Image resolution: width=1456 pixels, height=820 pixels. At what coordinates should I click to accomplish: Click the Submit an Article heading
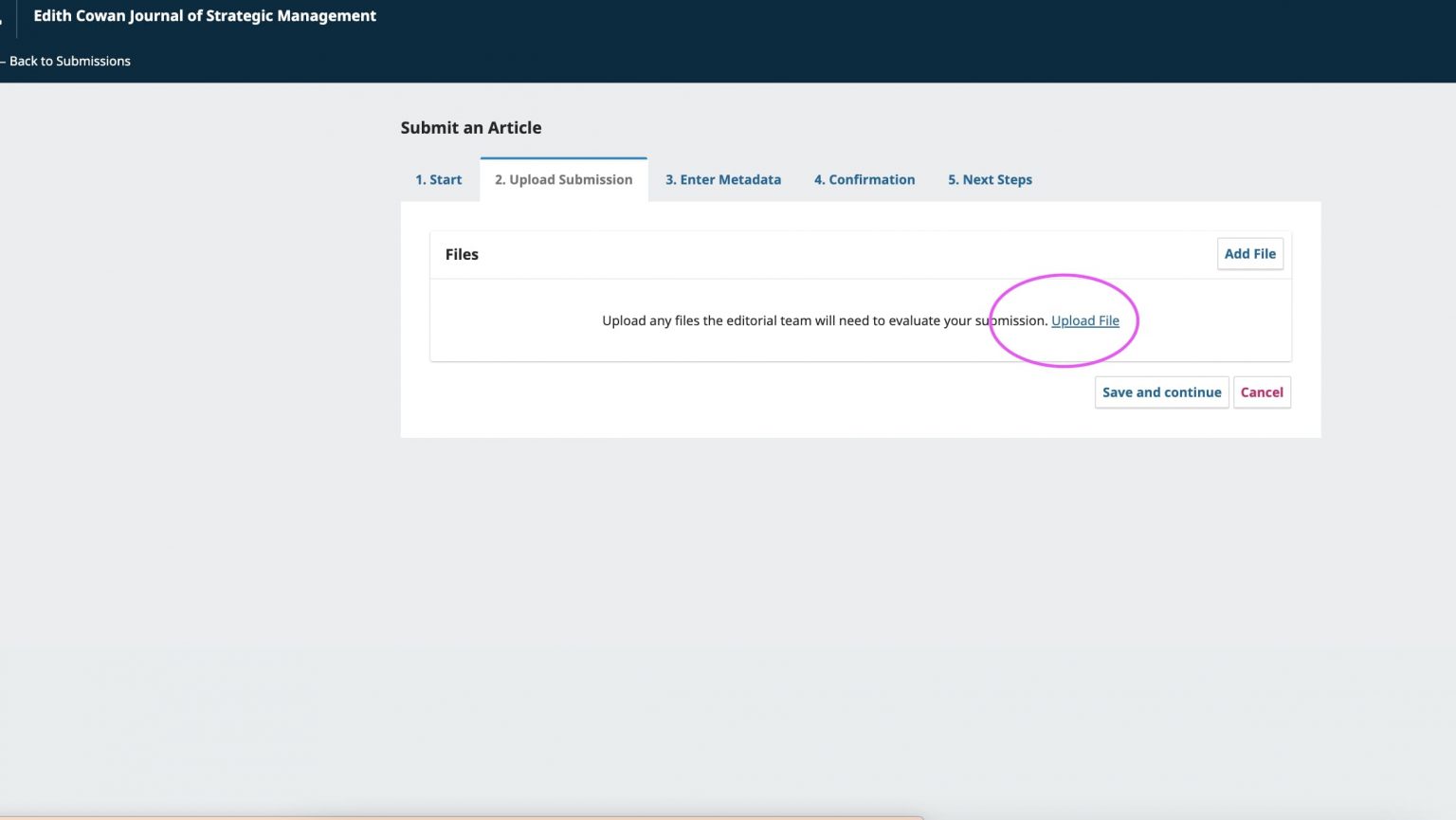tap(471, 128)
